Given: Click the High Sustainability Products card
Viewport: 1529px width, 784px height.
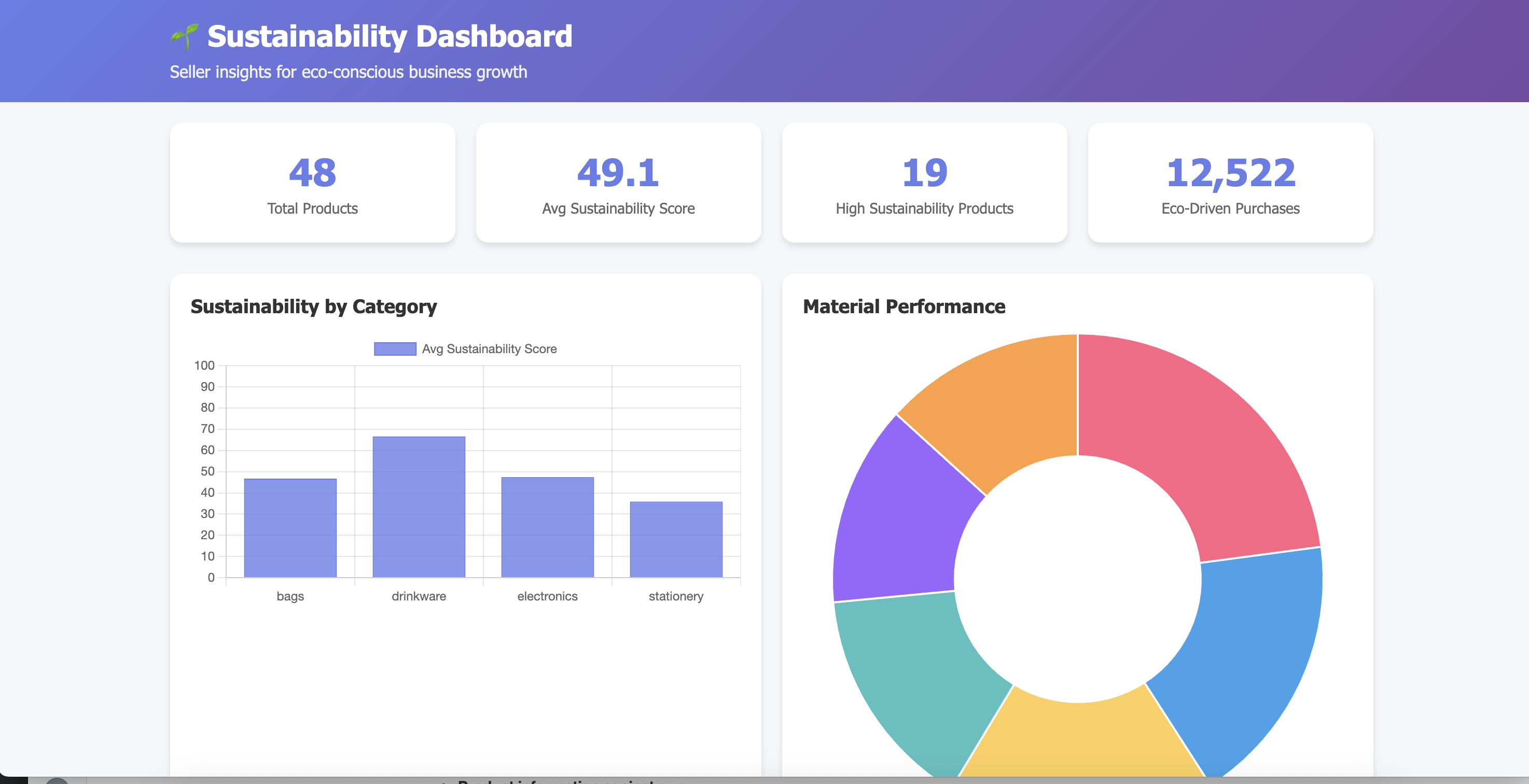Looking at the screenshot, I should pyautogui.click(x=924, y=183).
